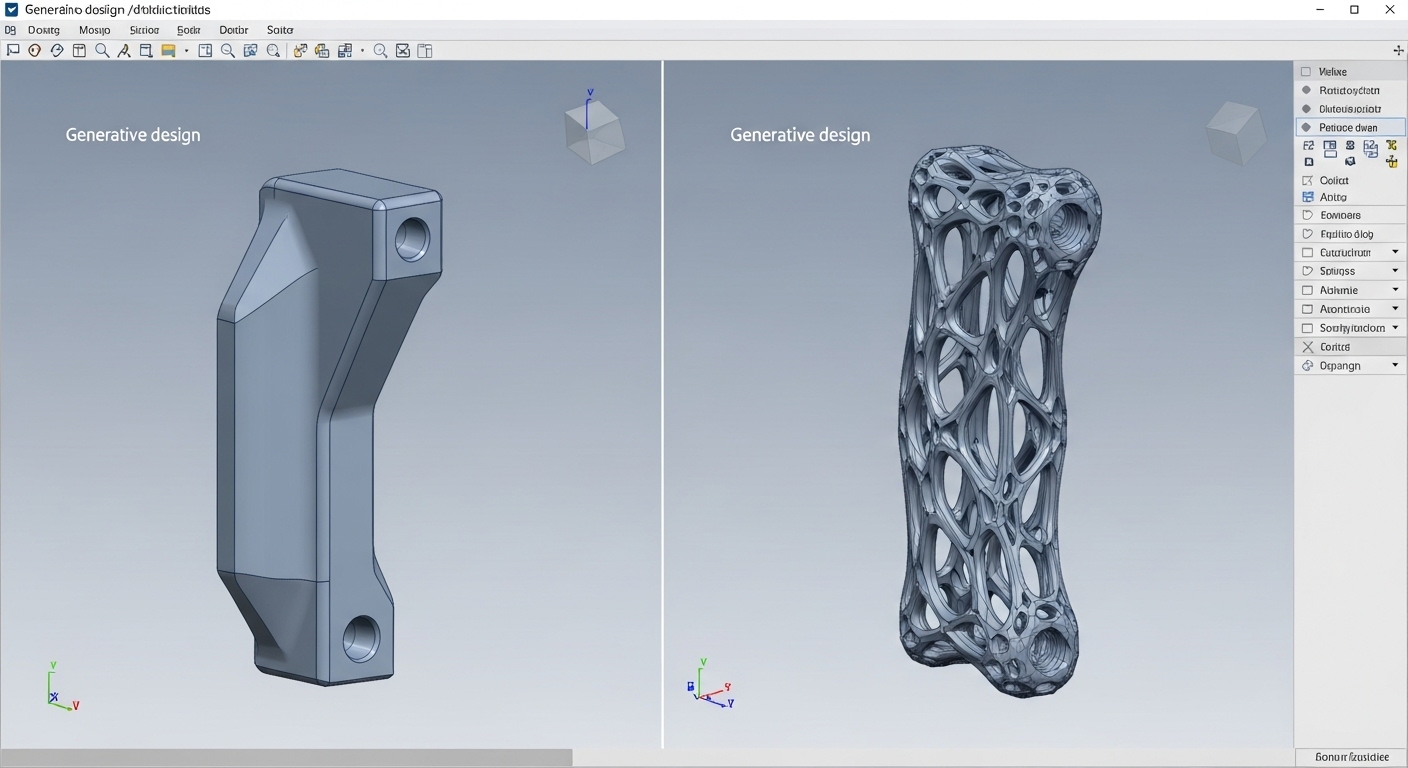
Task: Click the axis triad in right viewport
Action: (x=711, y=685)
